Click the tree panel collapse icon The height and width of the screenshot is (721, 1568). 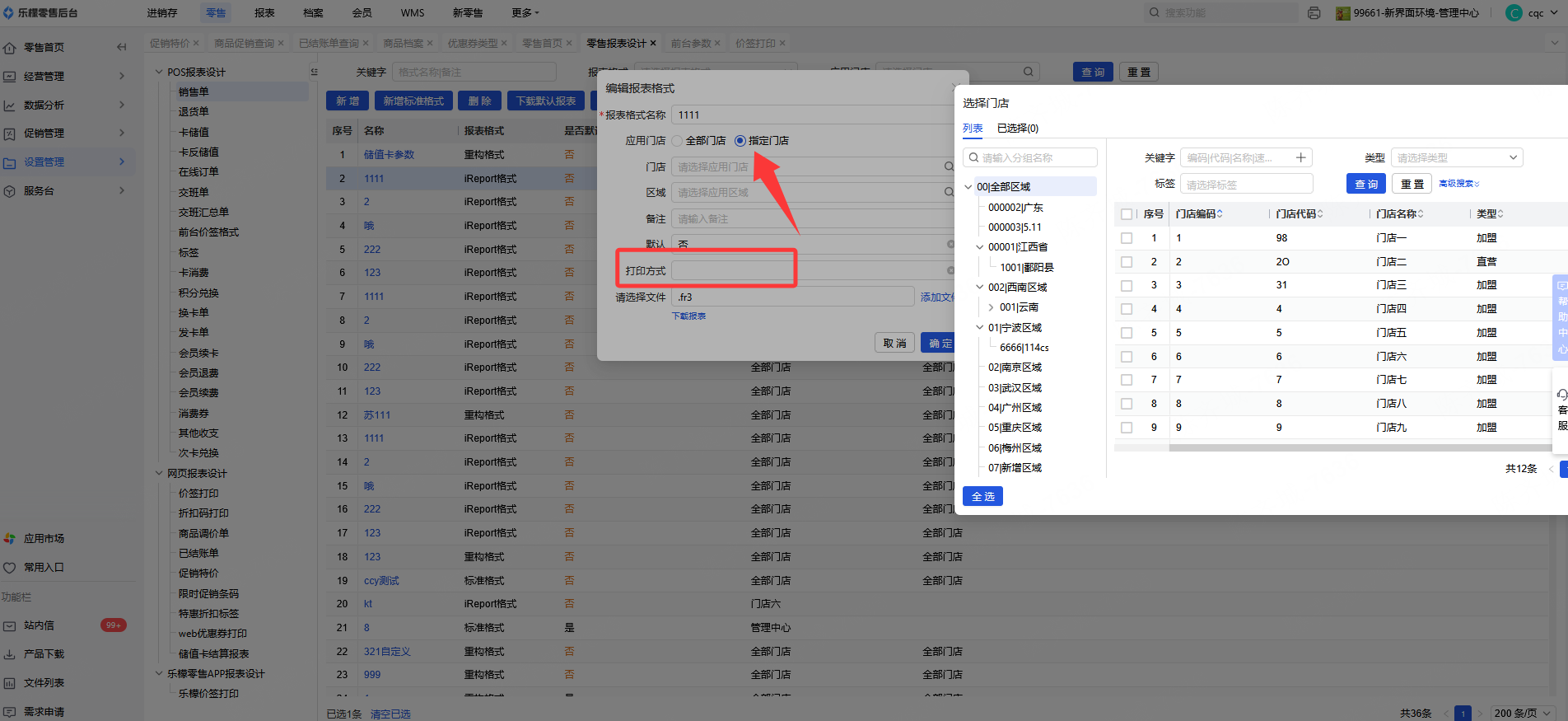314,72
